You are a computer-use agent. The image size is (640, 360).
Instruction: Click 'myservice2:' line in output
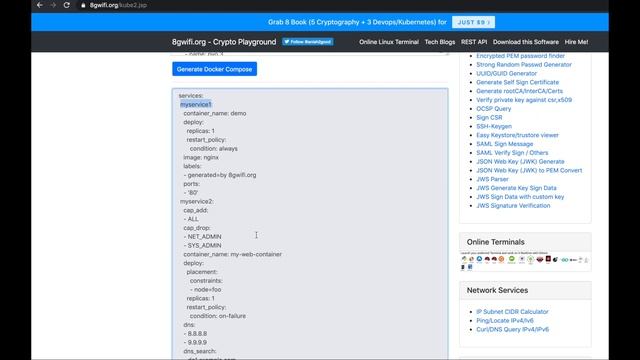coord(197,201)
